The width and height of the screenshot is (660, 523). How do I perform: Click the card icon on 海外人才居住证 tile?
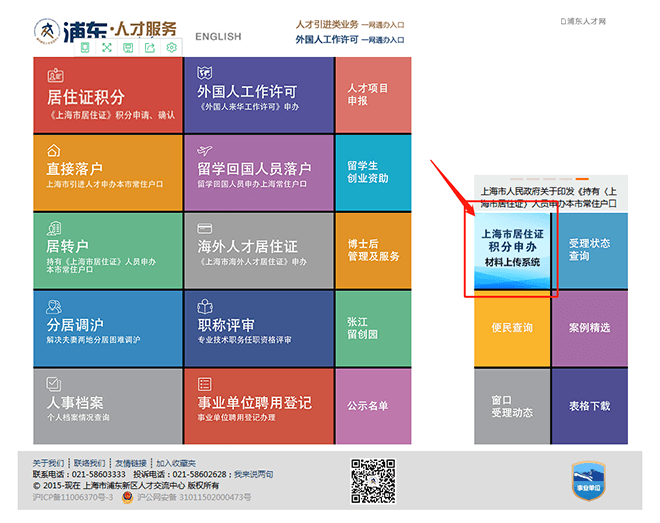pos(205,228)
